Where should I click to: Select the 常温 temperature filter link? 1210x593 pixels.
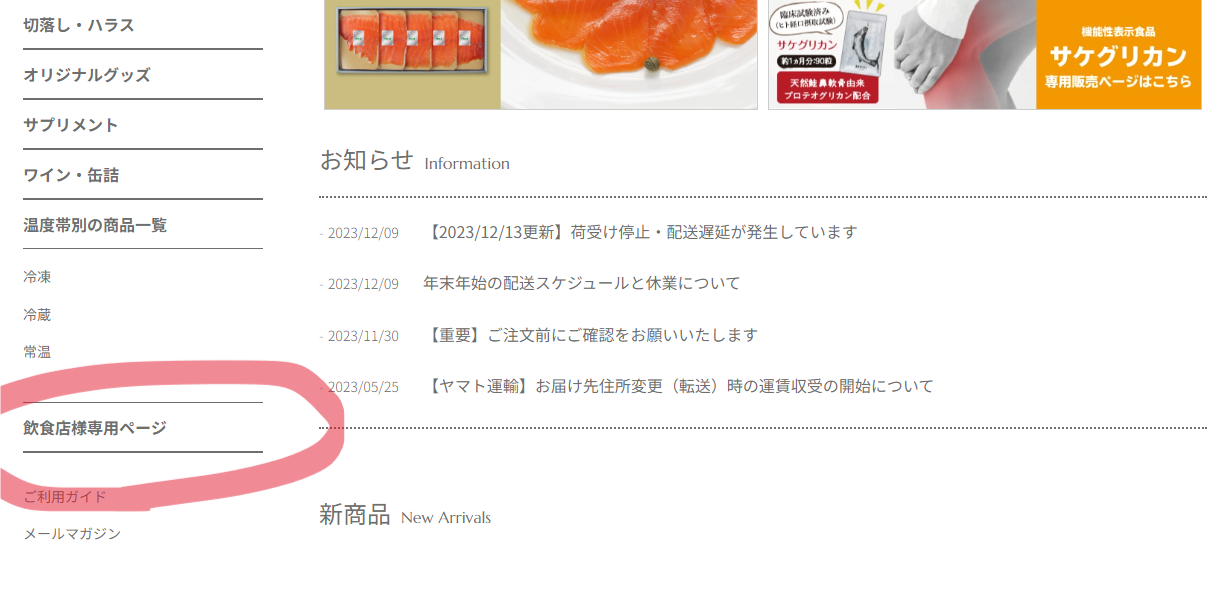point(37,352)
